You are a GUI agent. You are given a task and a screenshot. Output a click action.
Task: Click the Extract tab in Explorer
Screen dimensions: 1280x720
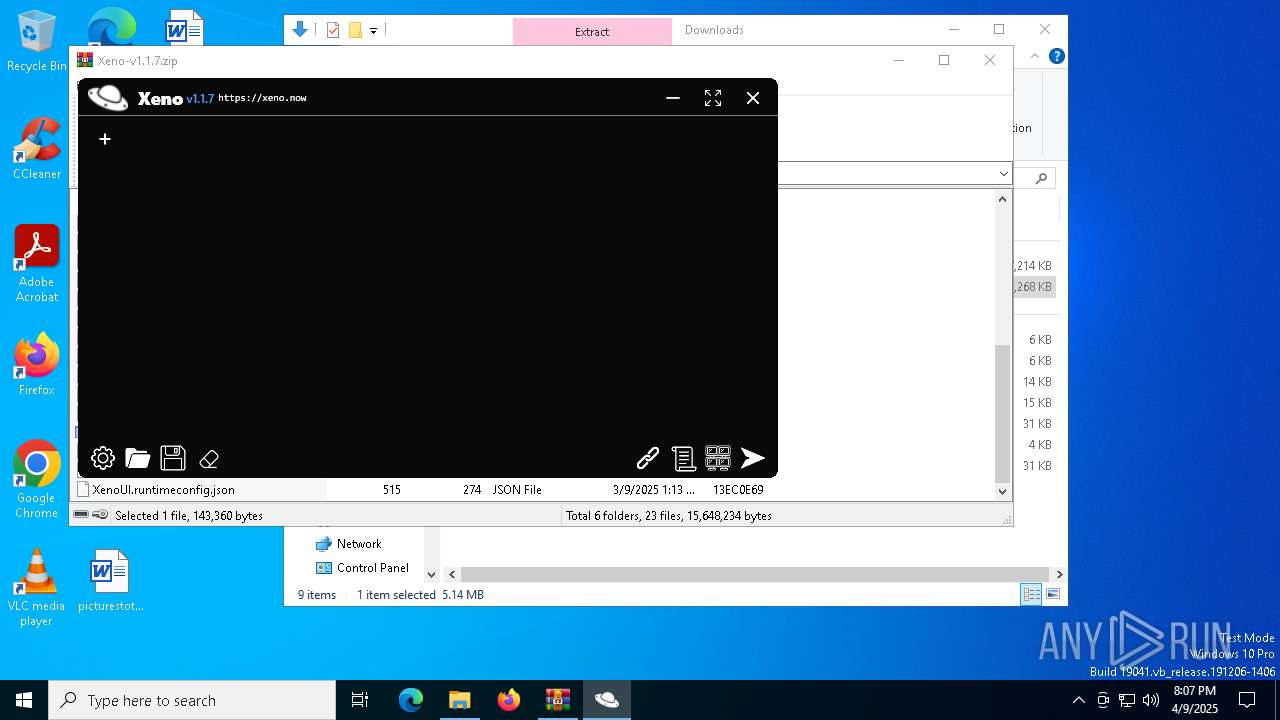coord(592,31)
